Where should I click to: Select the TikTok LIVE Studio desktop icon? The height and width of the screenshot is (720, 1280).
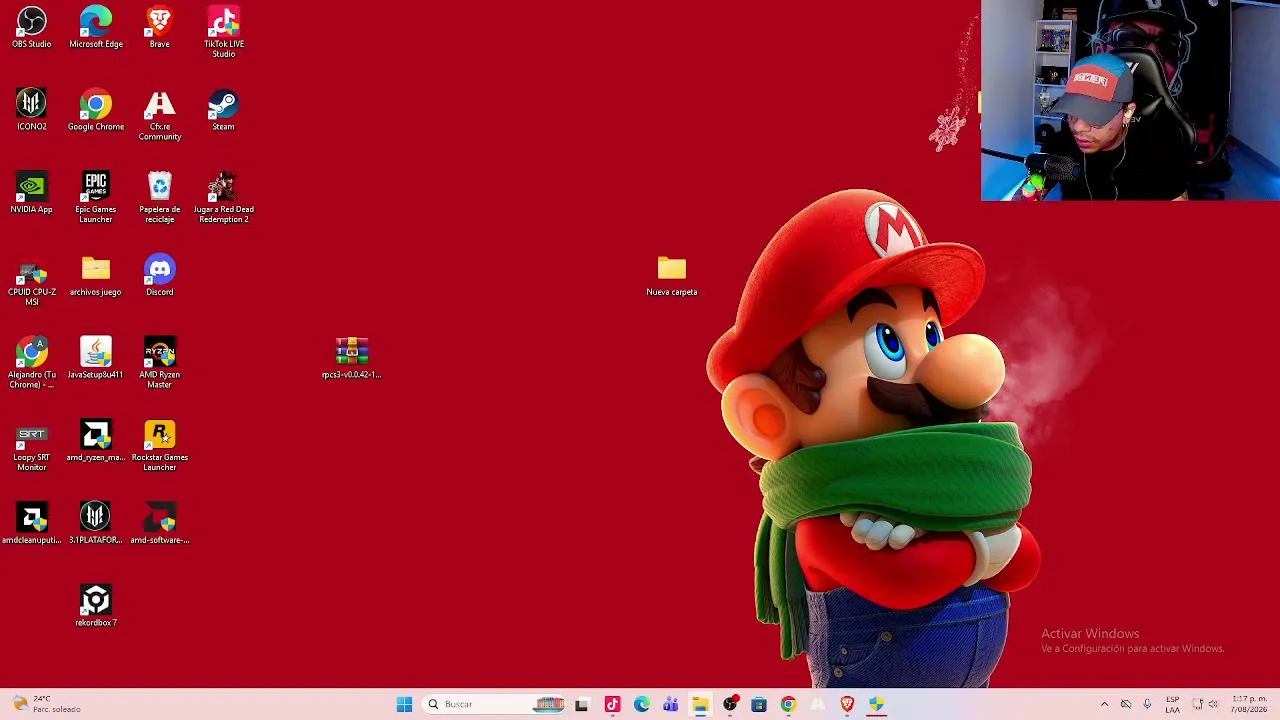point(224,32)
